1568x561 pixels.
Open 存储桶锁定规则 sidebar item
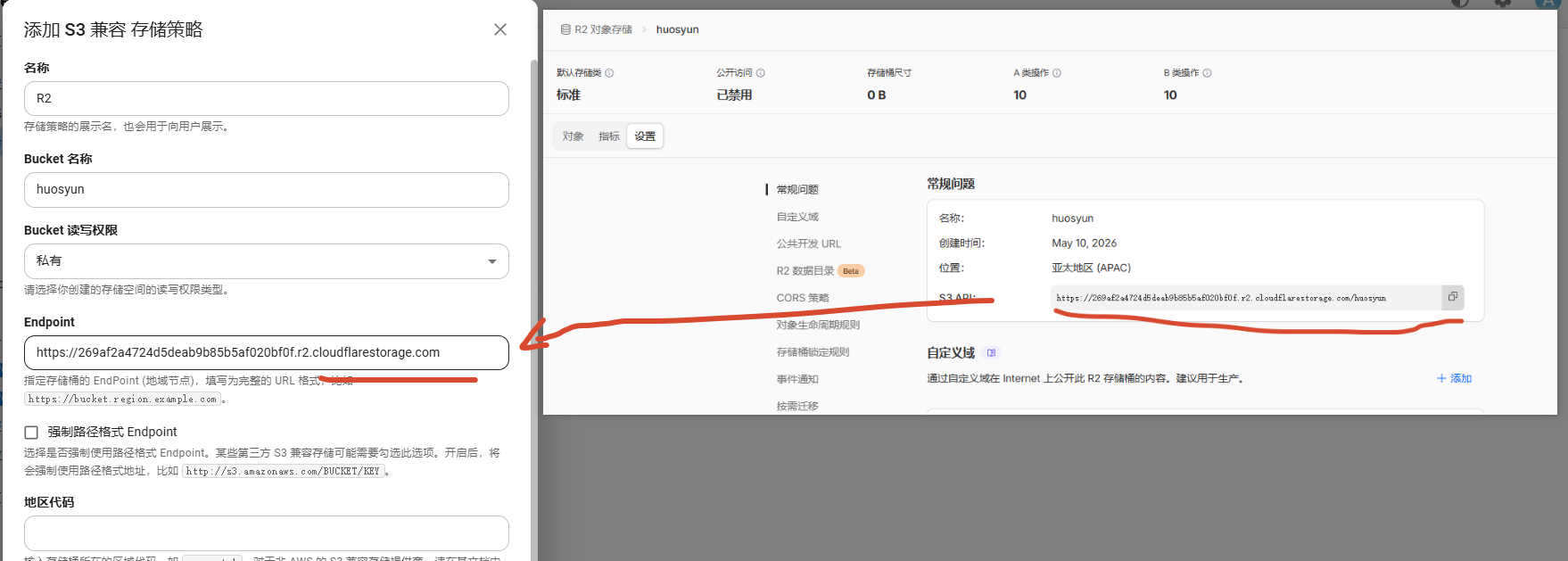click(813, 352)
